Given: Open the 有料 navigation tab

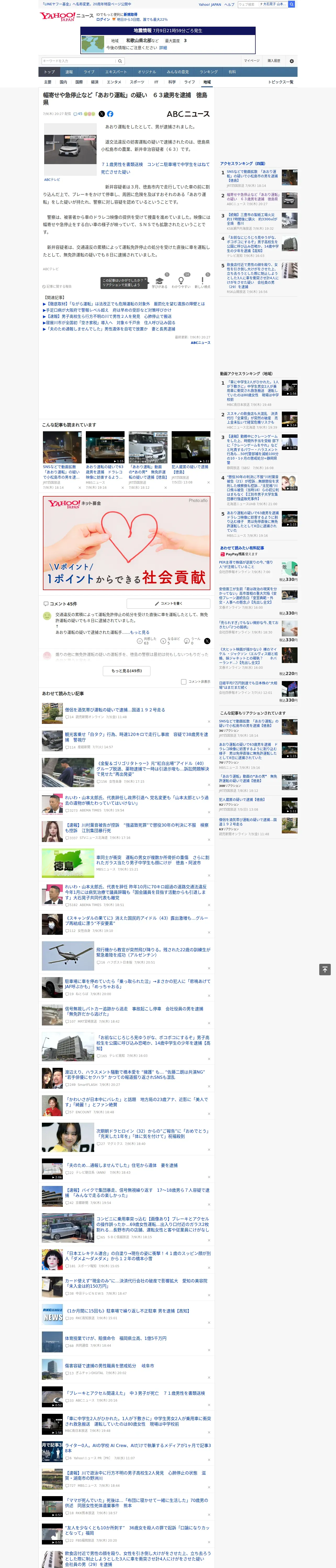Looking at the screenshot, I should pyautogui.click(x=232, y=72).
